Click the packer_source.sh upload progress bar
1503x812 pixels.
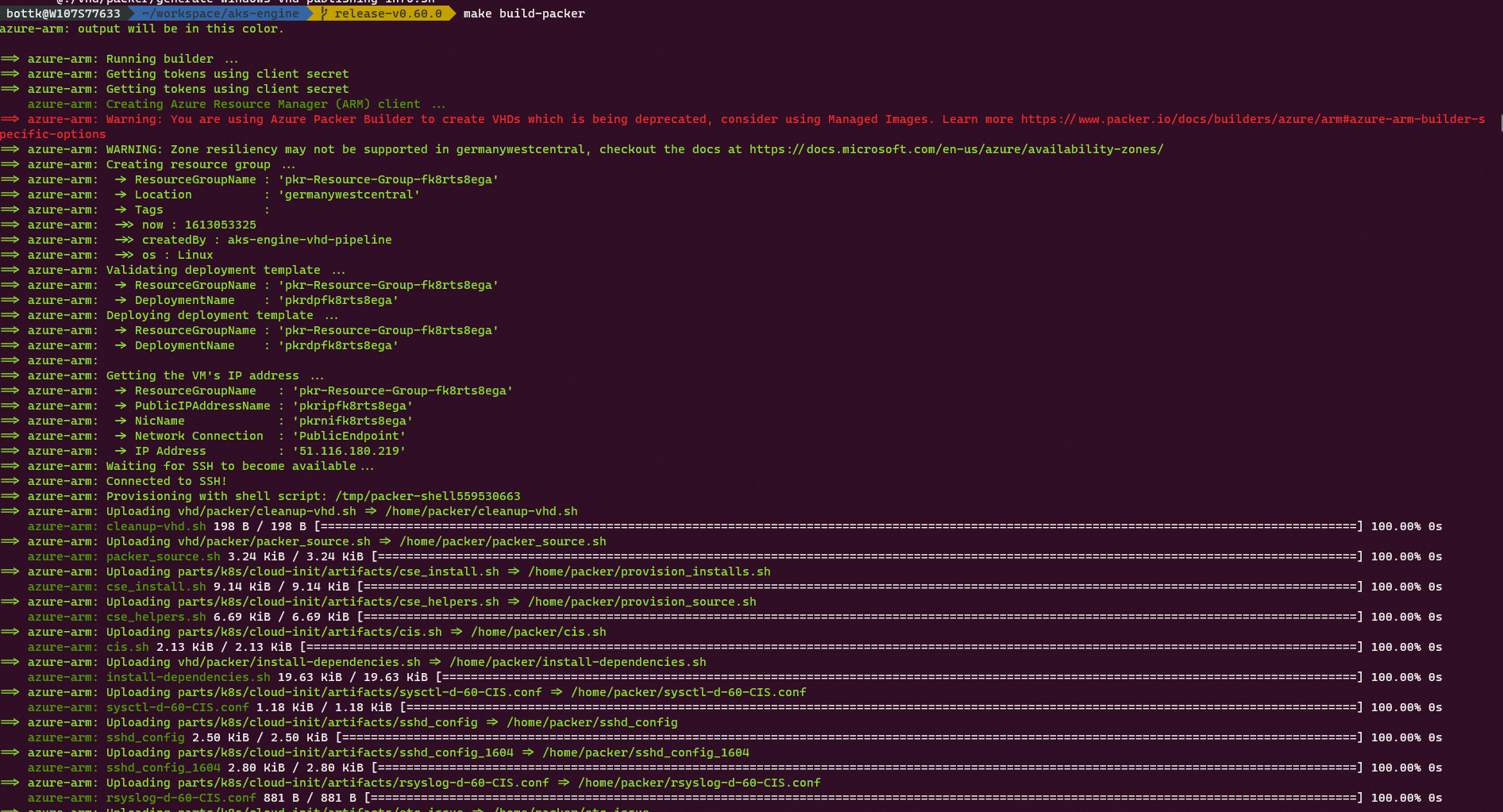[x=867, y=556]
